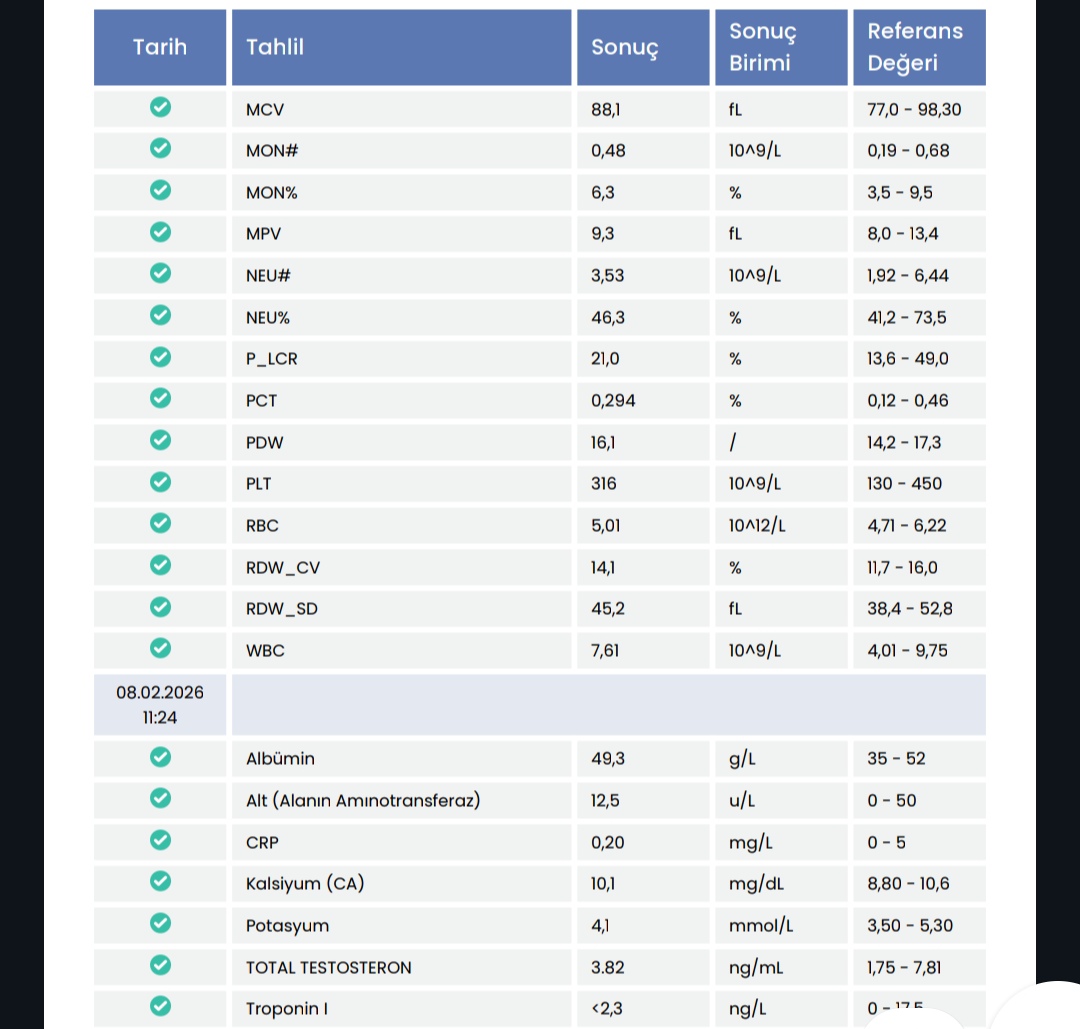
Task: Click the Tarih column header
Action: coord(160,47)
